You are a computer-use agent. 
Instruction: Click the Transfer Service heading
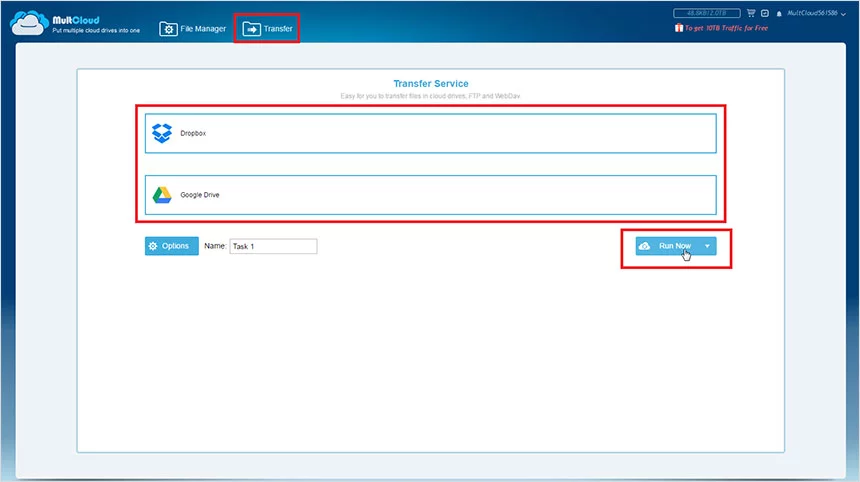coord(431,83)
